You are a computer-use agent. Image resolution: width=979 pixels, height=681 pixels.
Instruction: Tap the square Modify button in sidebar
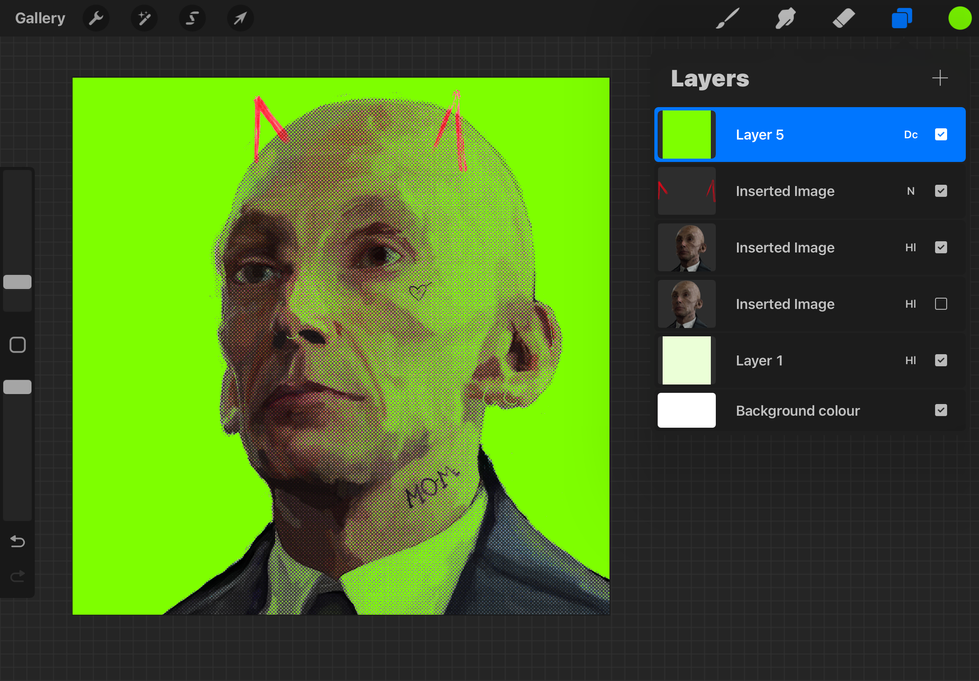(17, 345)
